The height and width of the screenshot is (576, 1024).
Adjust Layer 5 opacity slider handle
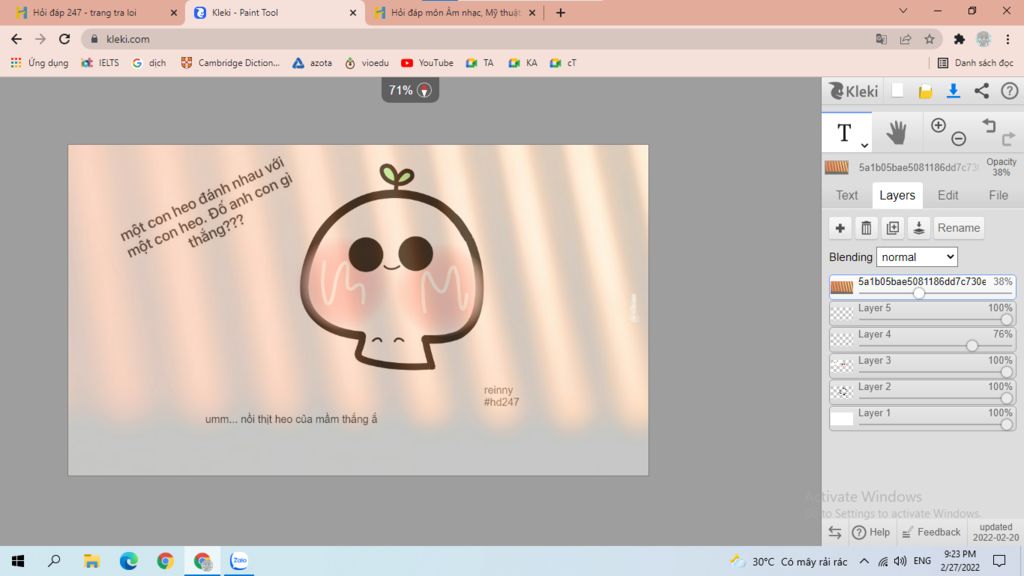coord(1006,319)
